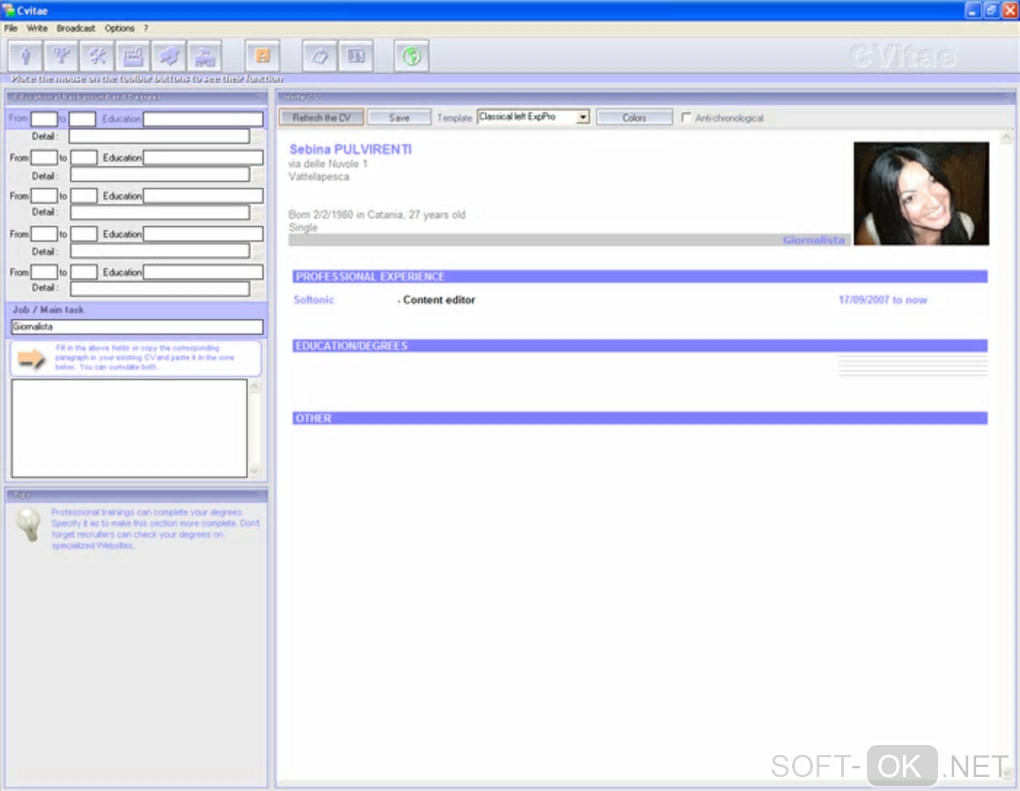Focus the fourth row's to date field
Screen dimensions: 1020x791
84,234
